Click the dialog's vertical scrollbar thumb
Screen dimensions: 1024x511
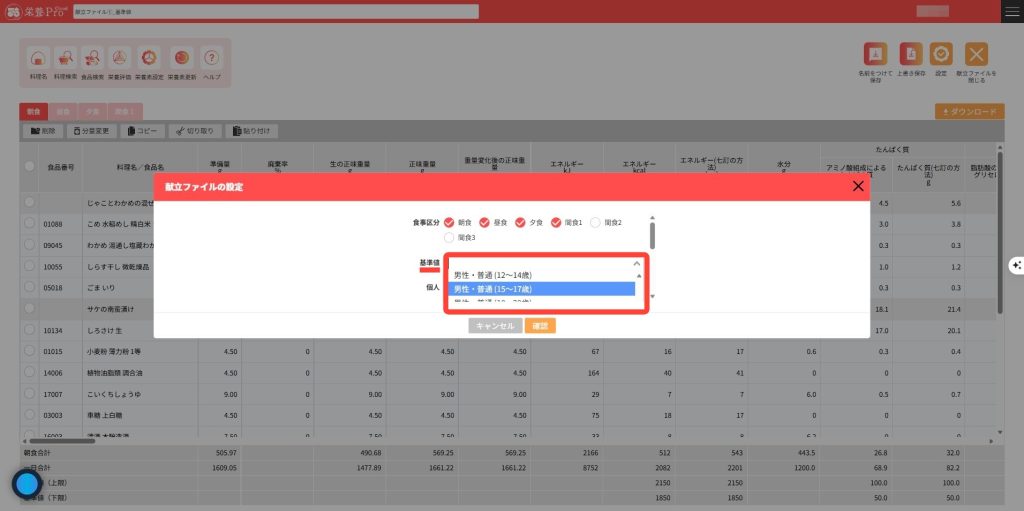tap(653, 235)
